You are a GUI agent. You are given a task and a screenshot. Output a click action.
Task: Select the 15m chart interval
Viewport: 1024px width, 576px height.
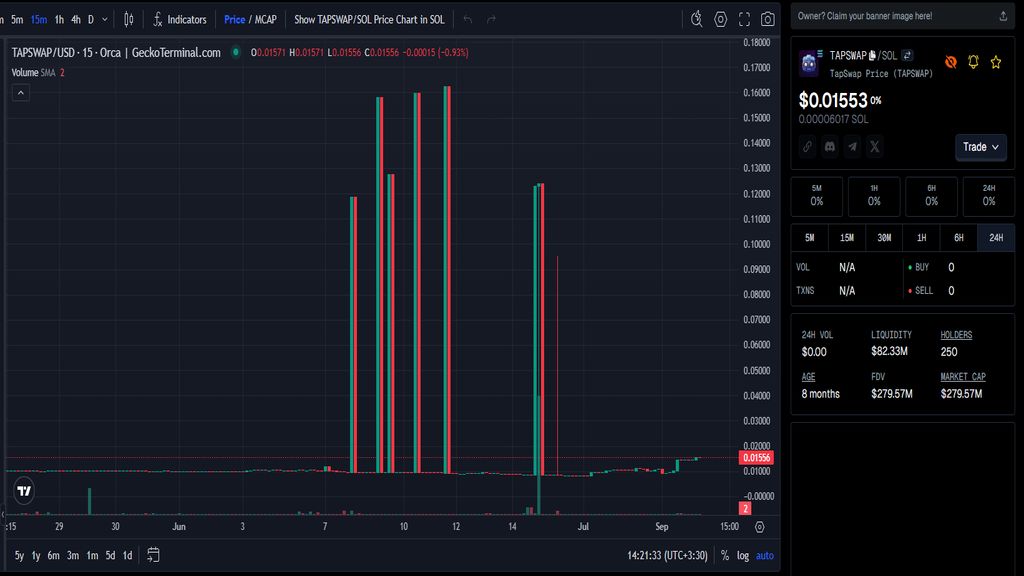pos(39,20)
